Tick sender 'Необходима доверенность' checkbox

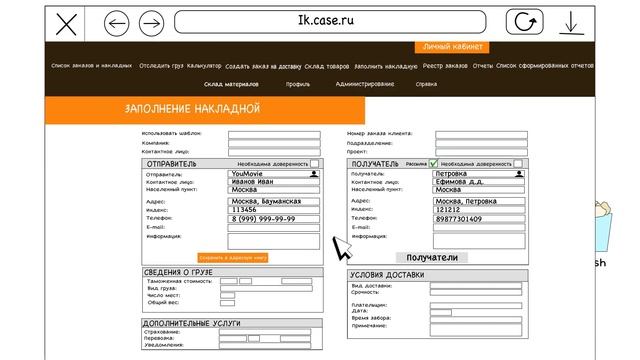(314, 164)
